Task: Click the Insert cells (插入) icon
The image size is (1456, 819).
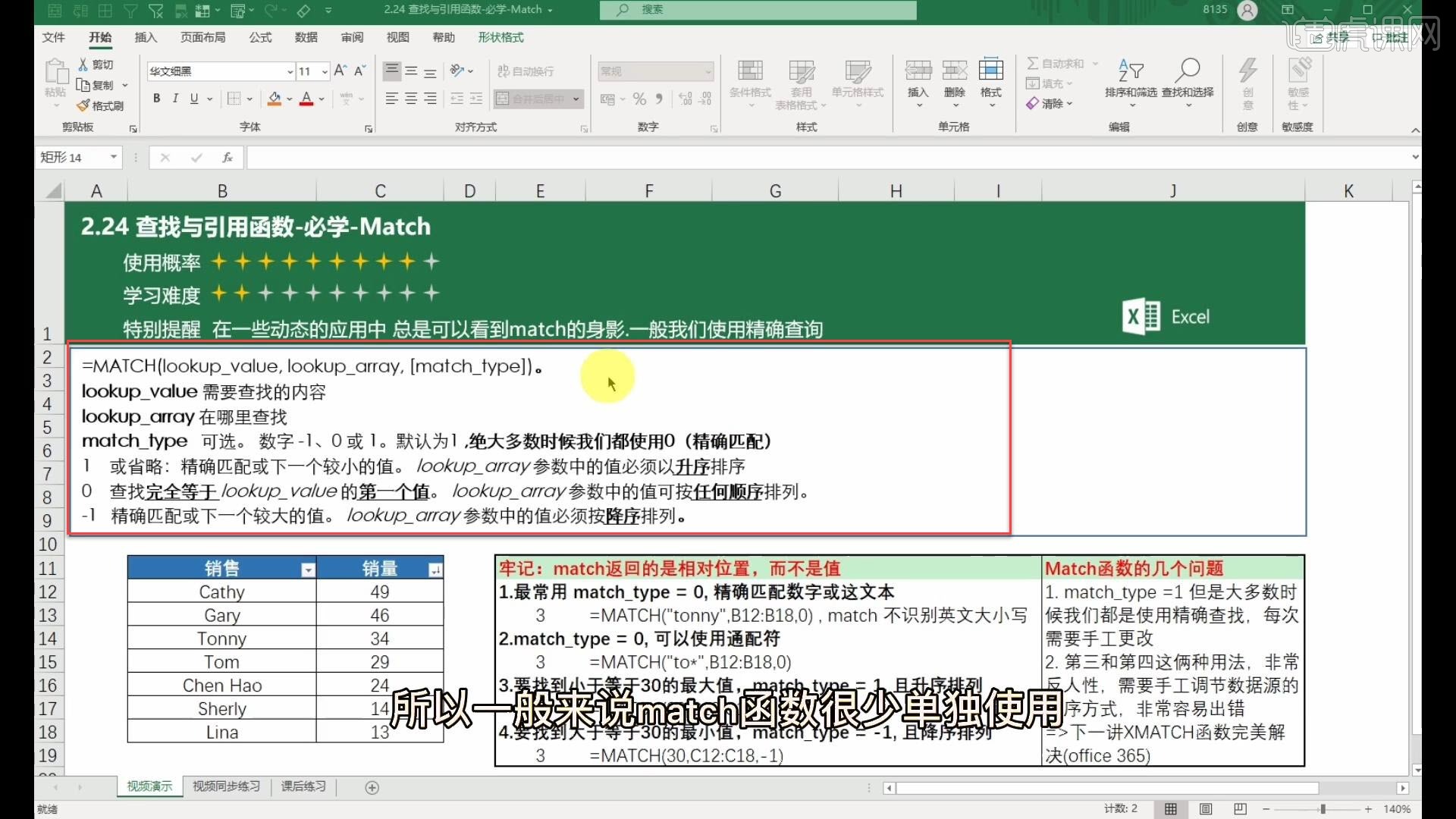Action: pos(918,71)
